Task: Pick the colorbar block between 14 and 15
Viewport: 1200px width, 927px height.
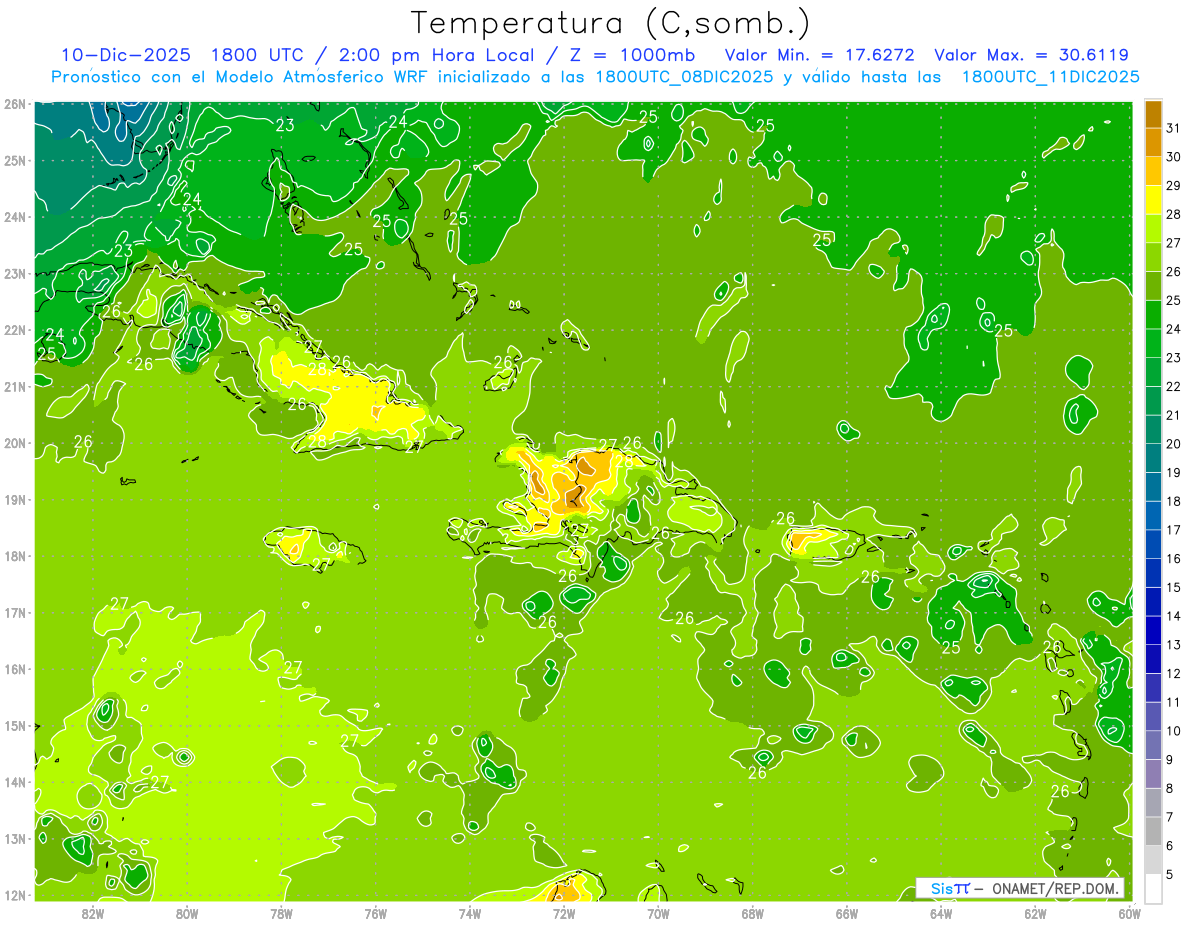Action: coord(1153,602)
